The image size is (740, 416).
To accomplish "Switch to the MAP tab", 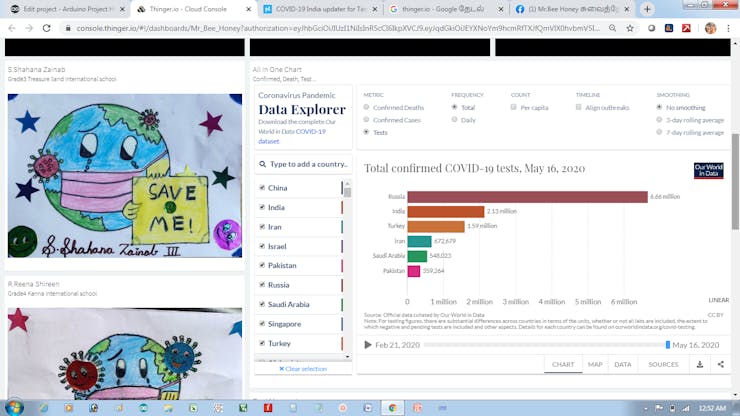I will [x=595, y=364].
